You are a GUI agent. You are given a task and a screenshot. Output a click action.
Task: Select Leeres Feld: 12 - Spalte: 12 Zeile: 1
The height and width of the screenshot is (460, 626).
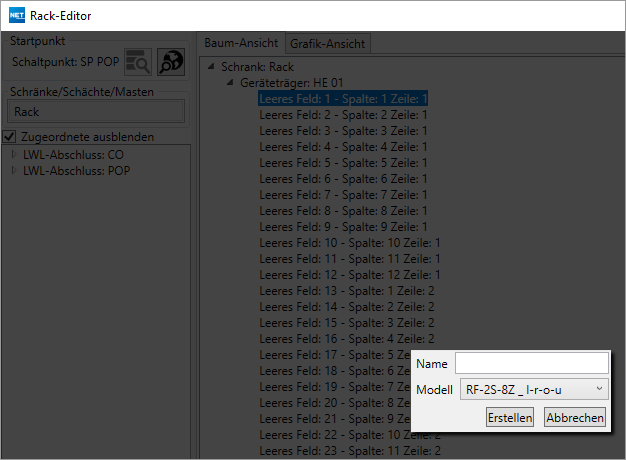coord(349,274)
